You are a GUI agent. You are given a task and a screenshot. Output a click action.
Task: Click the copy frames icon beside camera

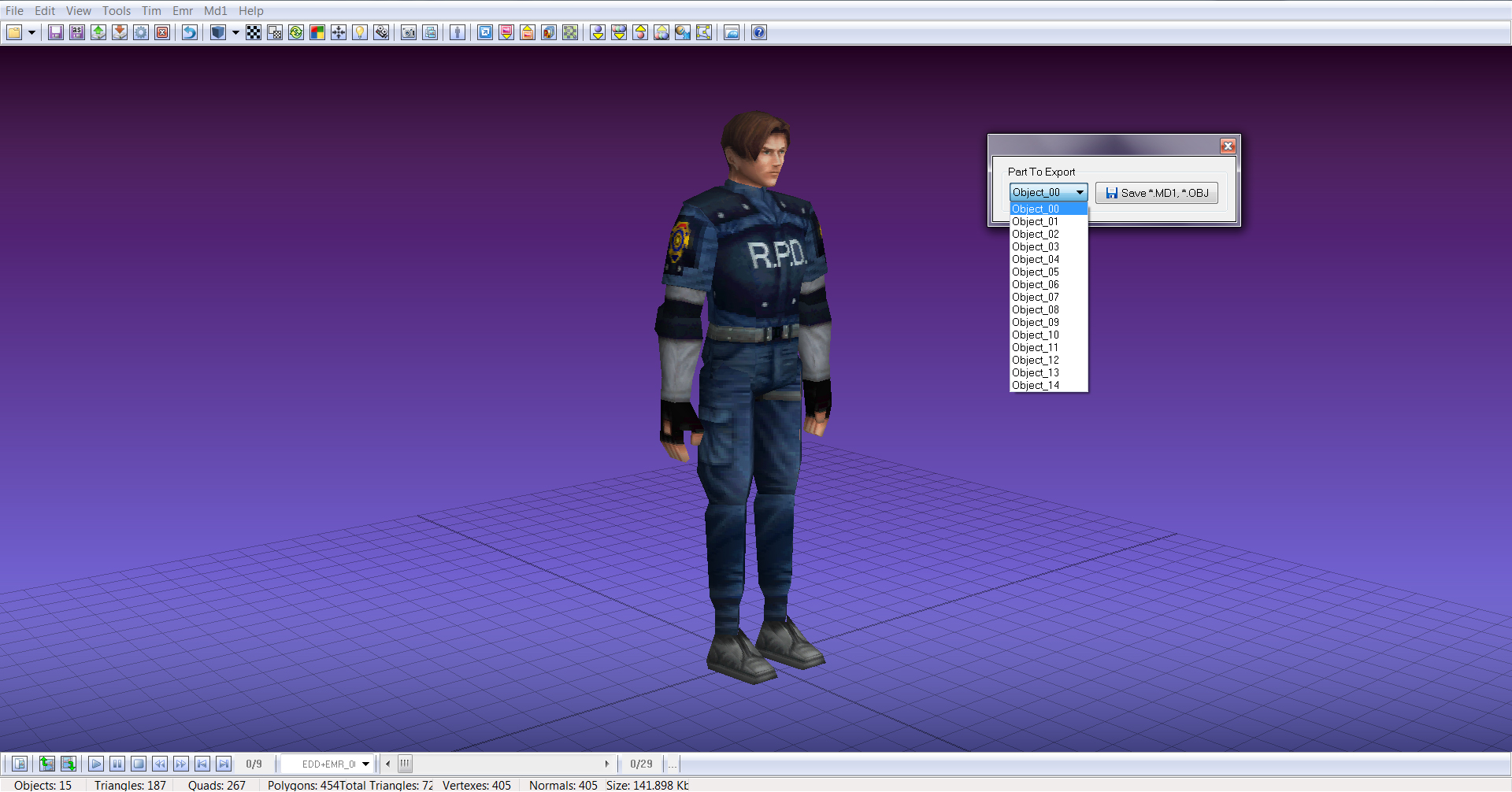pyautogui.click(x=430, y=32)
